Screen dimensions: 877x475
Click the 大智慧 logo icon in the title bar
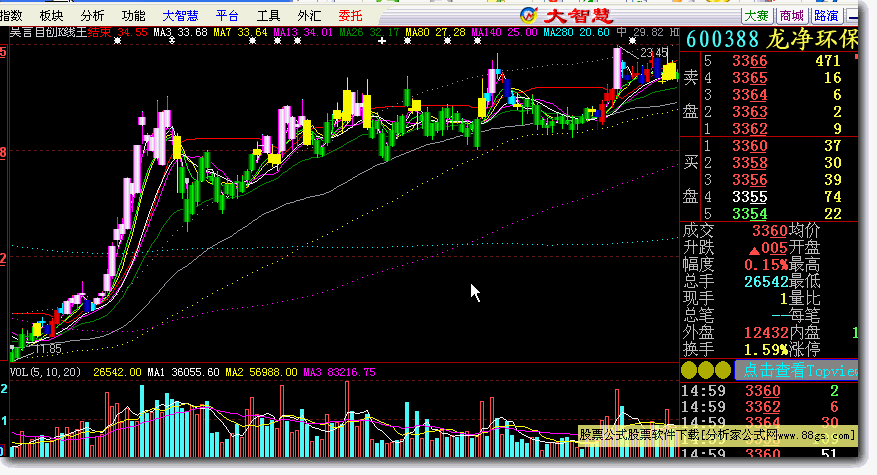(x=528, y=15)
